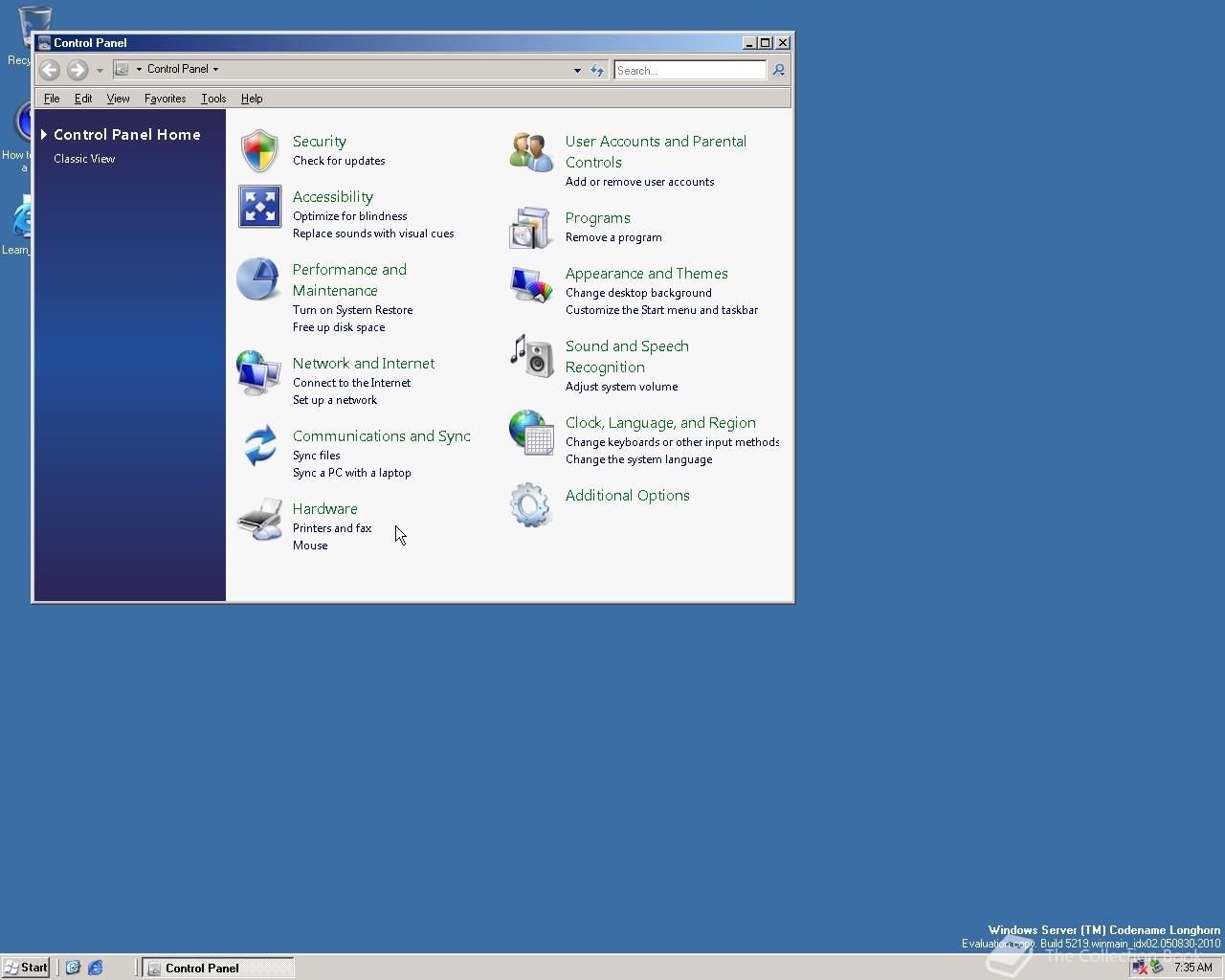This screenshot has width=1225, height=980.
Task: Open Adjust system volume
Action: [621, 387]
